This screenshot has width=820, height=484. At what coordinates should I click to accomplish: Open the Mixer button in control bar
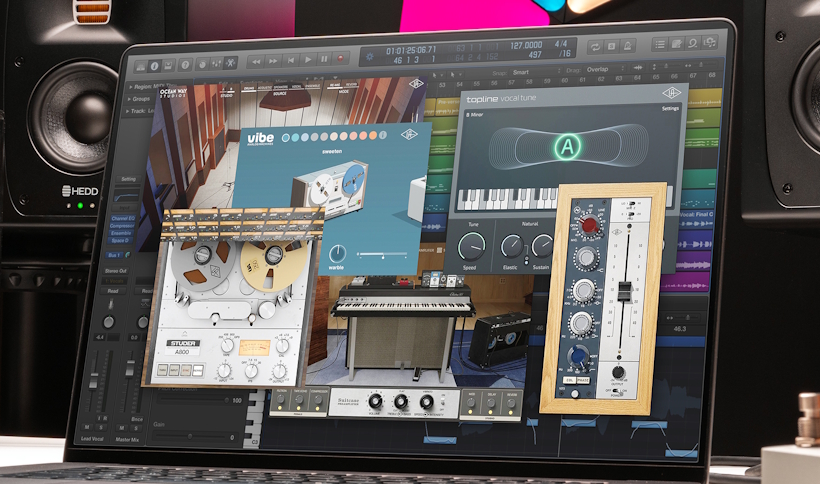(216, 64)
